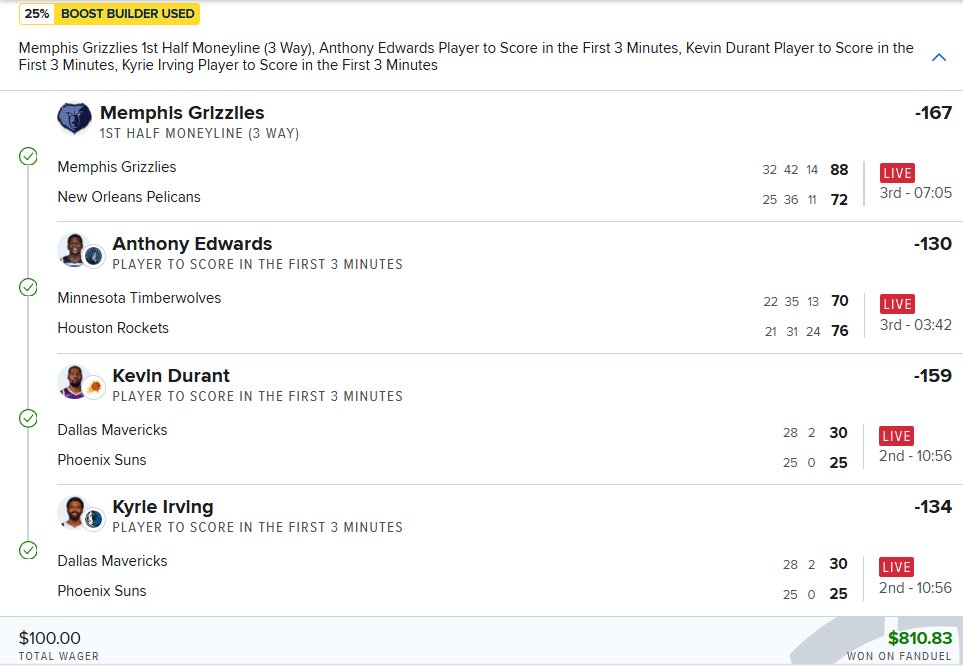Click the -134 odds value
Screen dimensions: 963x666
click(933, 507)
